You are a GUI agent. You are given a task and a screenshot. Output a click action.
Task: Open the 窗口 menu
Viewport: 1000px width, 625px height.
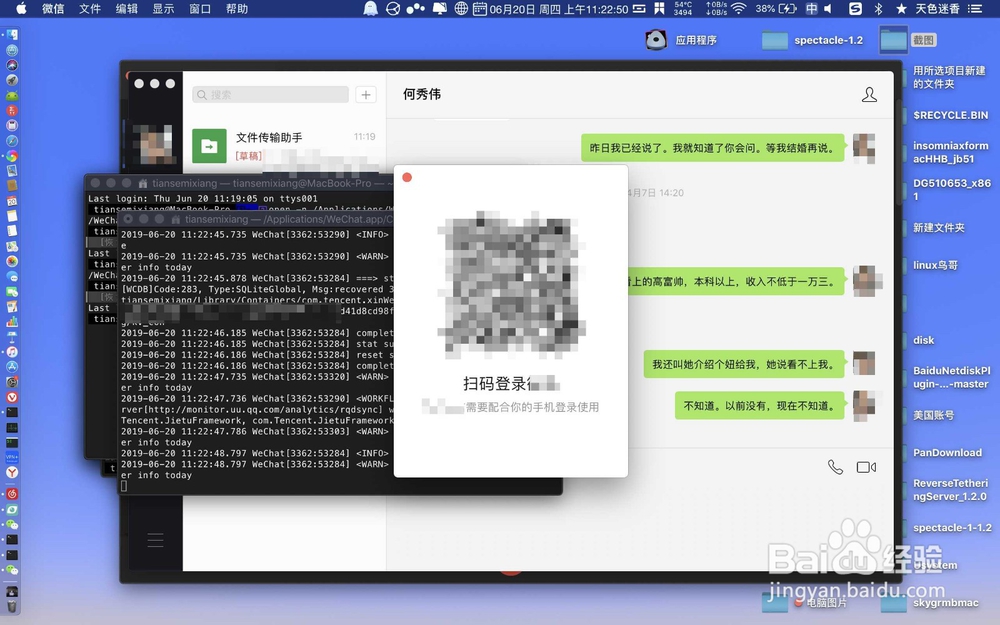pyautogui.click(x=200, y=8)
